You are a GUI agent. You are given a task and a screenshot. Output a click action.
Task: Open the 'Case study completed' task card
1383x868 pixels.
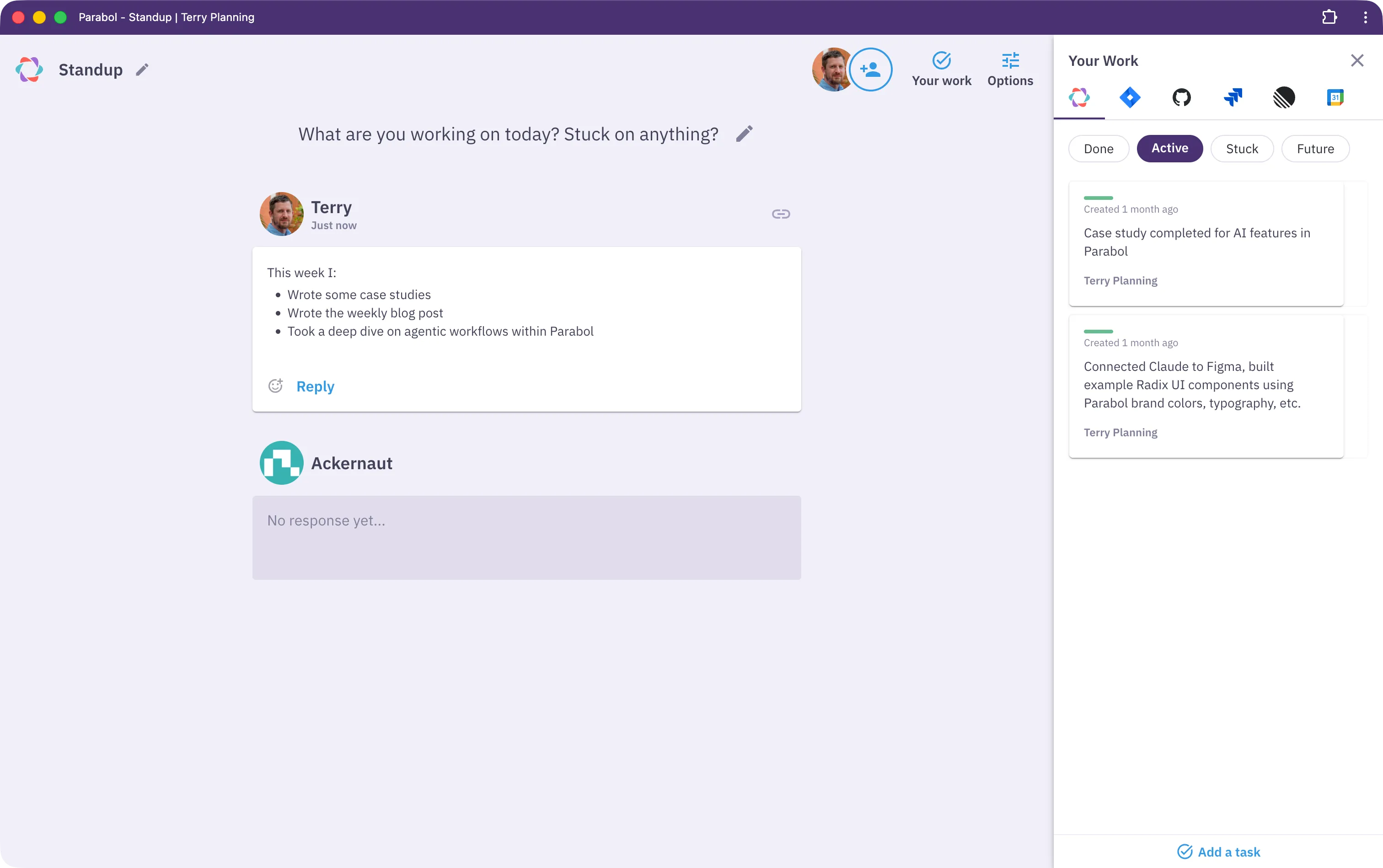(x=1206, y=243)
